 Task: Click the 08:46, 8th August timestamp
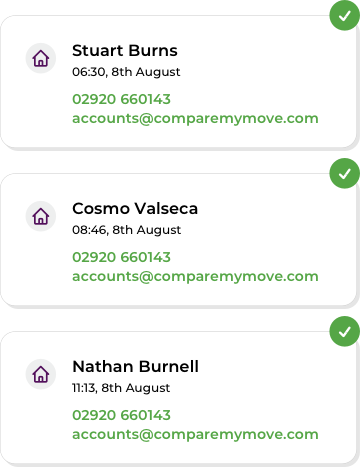coord(127,230)
